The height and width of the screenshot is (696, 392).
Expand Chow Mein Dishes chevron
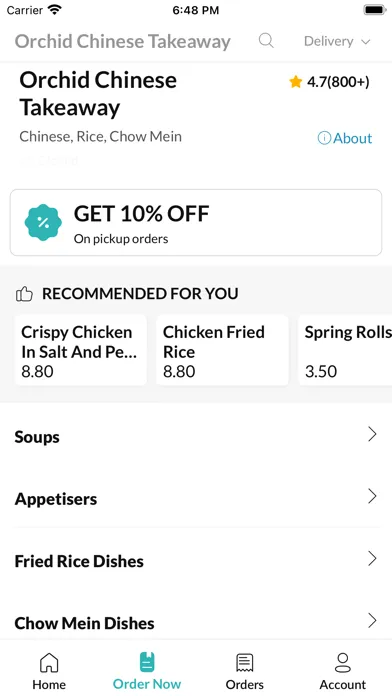[x=372, y=621]
